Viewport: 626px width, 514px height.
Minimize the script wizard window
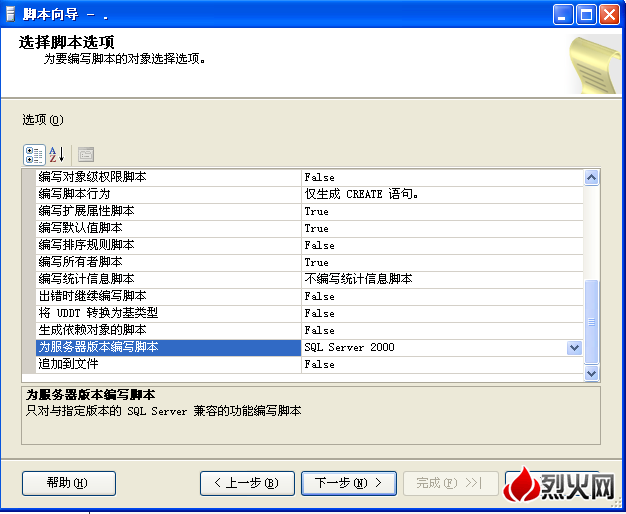point(563,15)
